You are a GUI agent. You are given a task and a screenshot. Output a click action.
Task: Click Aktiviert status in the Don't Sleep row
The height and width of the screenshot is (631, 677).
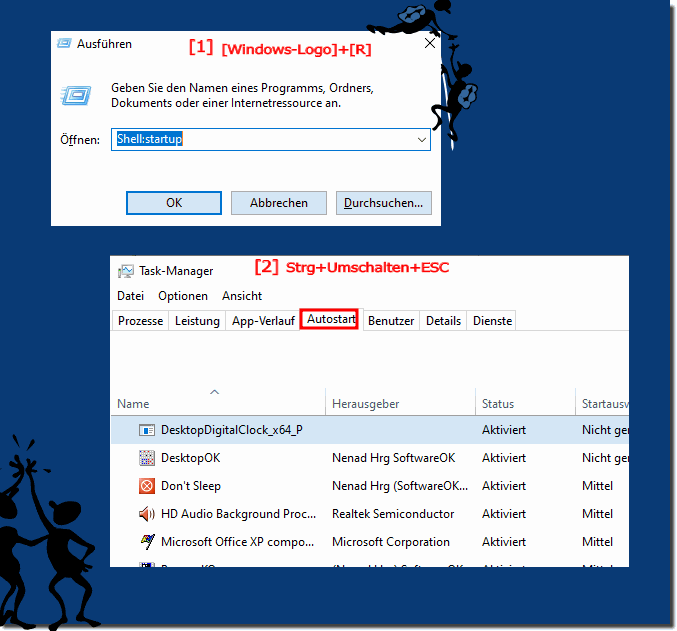[504, 486]
